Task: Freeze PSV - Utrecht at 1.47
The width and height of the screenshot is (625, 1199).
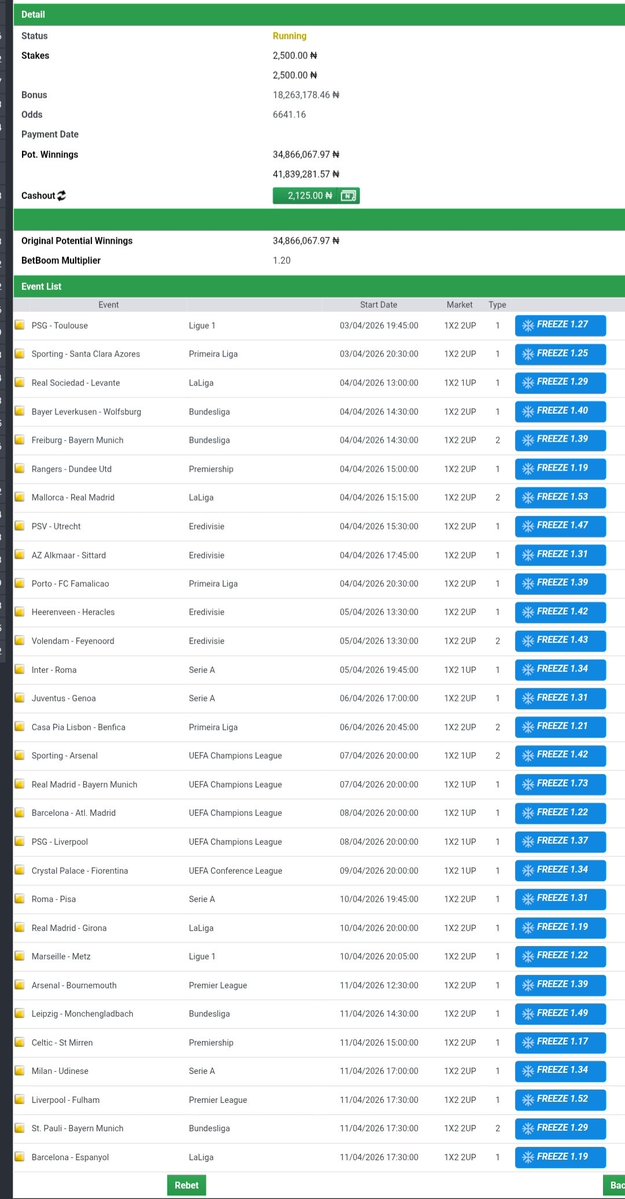Action: point(560,526)
